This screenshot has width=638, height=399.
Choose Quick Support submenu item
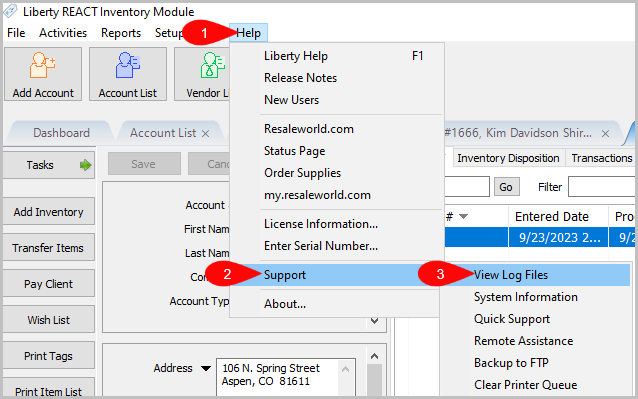536,319
